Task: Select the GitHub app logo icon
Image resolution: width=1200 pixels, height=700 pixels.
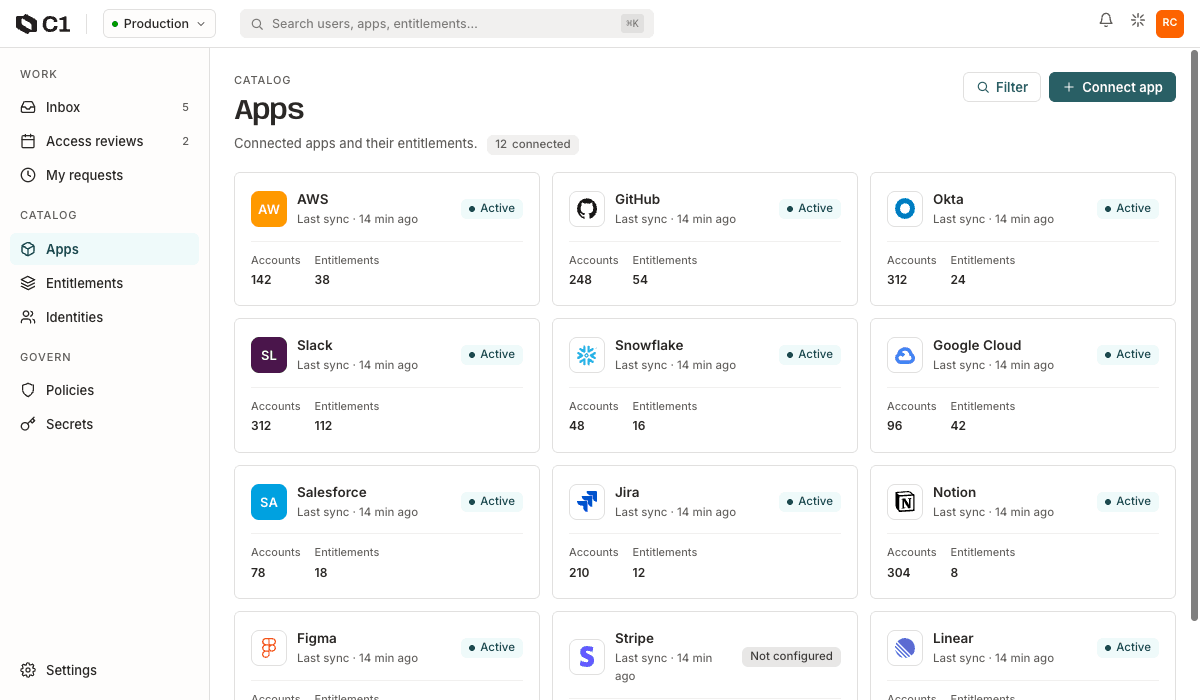Action: click(x=587, y=209)
